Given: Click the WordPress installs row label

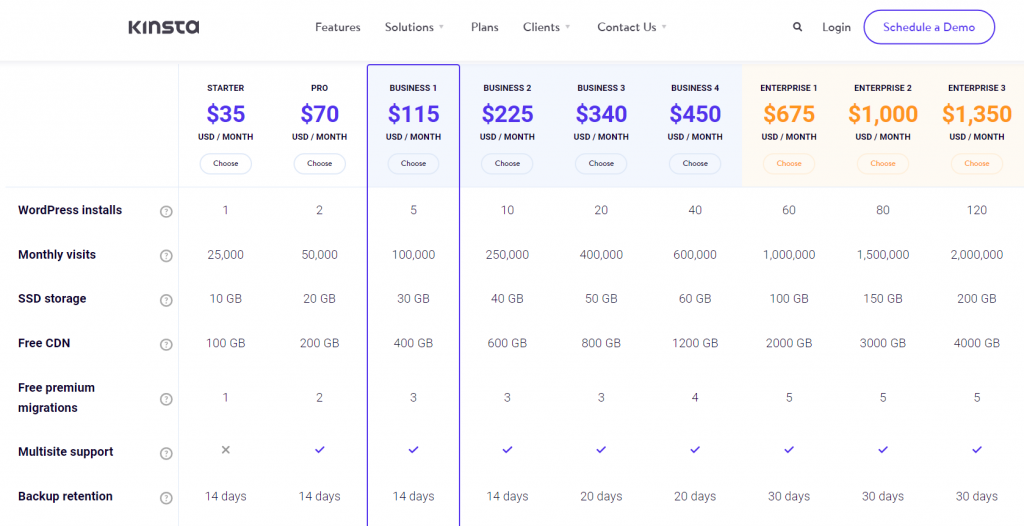Looking at the screenshot, I should coord(70,210).
